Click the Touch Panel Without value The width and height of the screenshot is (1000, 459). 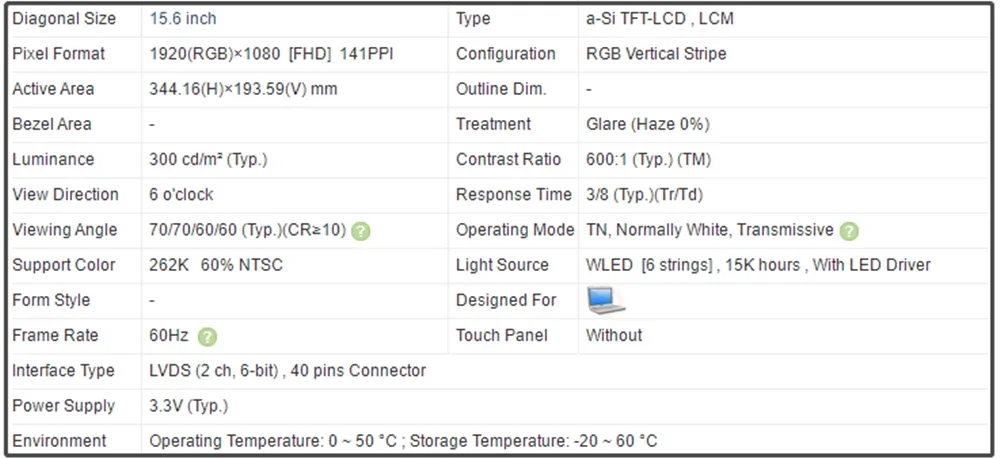coord(614,335)
